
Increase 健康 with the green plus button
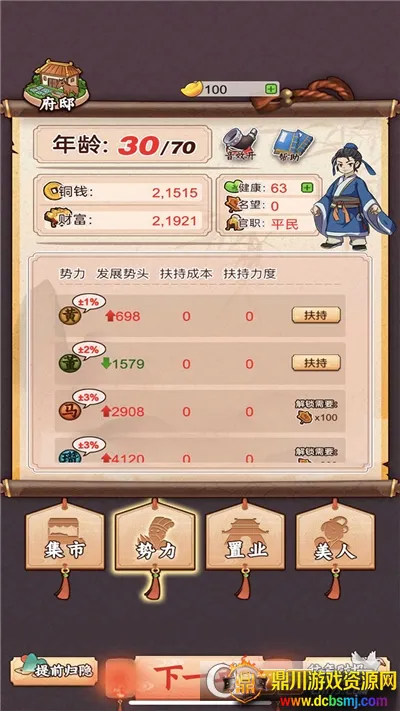click(x=307, y=187)
